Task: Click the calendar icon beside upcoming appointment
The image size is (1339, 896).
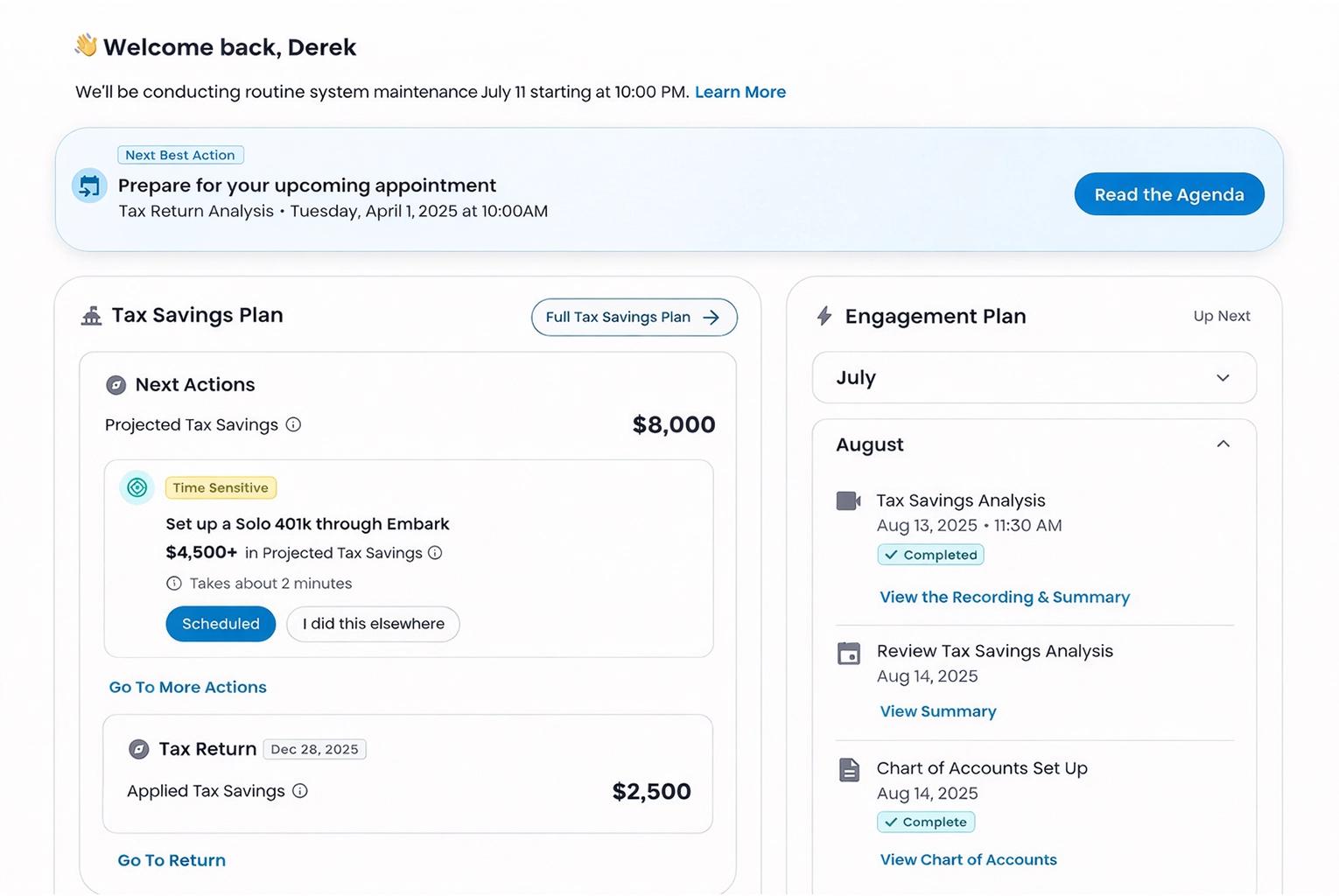Action: pyautogui.click(x=89, y=186)
